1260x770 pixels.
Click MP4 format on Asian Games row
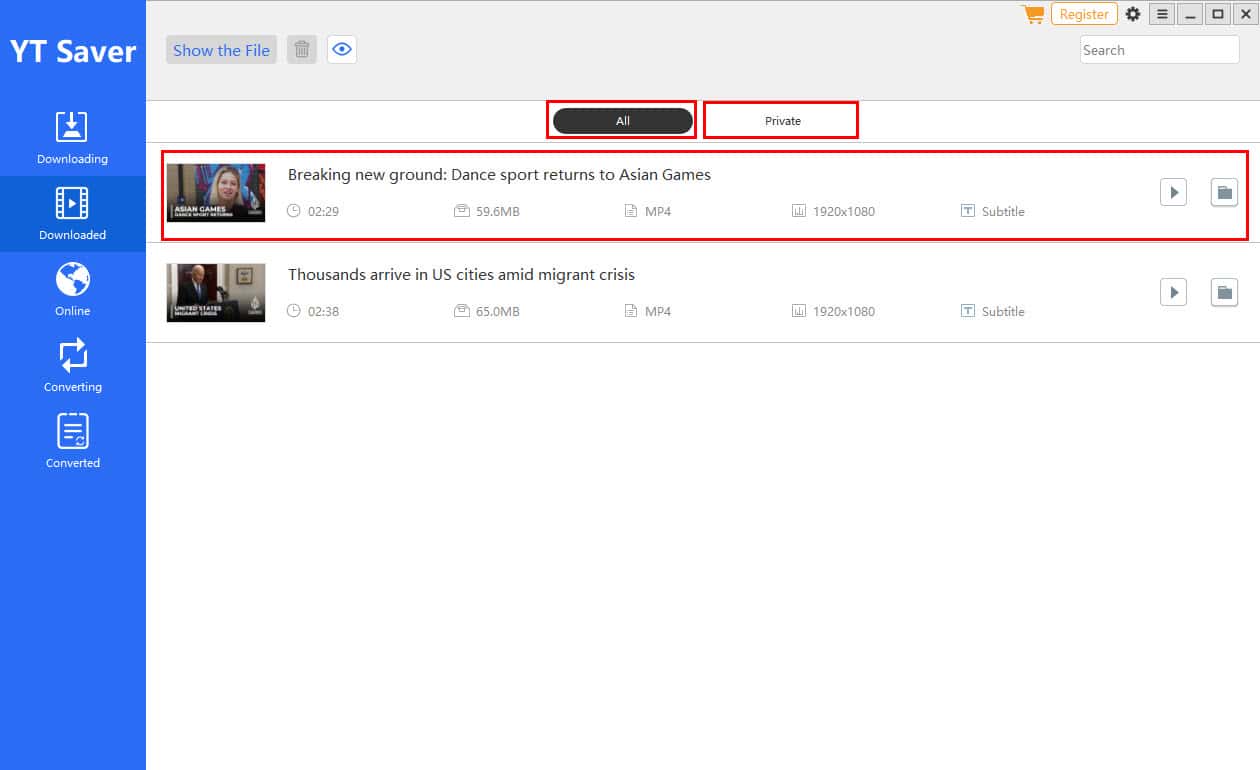click(x=658, y=212)
